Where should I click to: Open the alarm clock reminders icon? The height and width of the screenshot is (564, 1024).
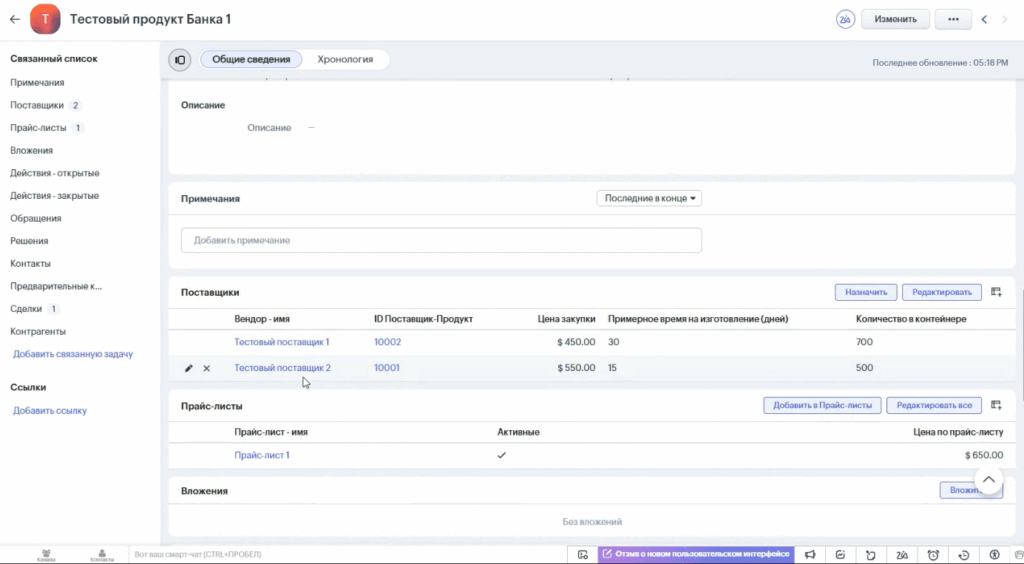pyautogui.click(x=933, y=555)
